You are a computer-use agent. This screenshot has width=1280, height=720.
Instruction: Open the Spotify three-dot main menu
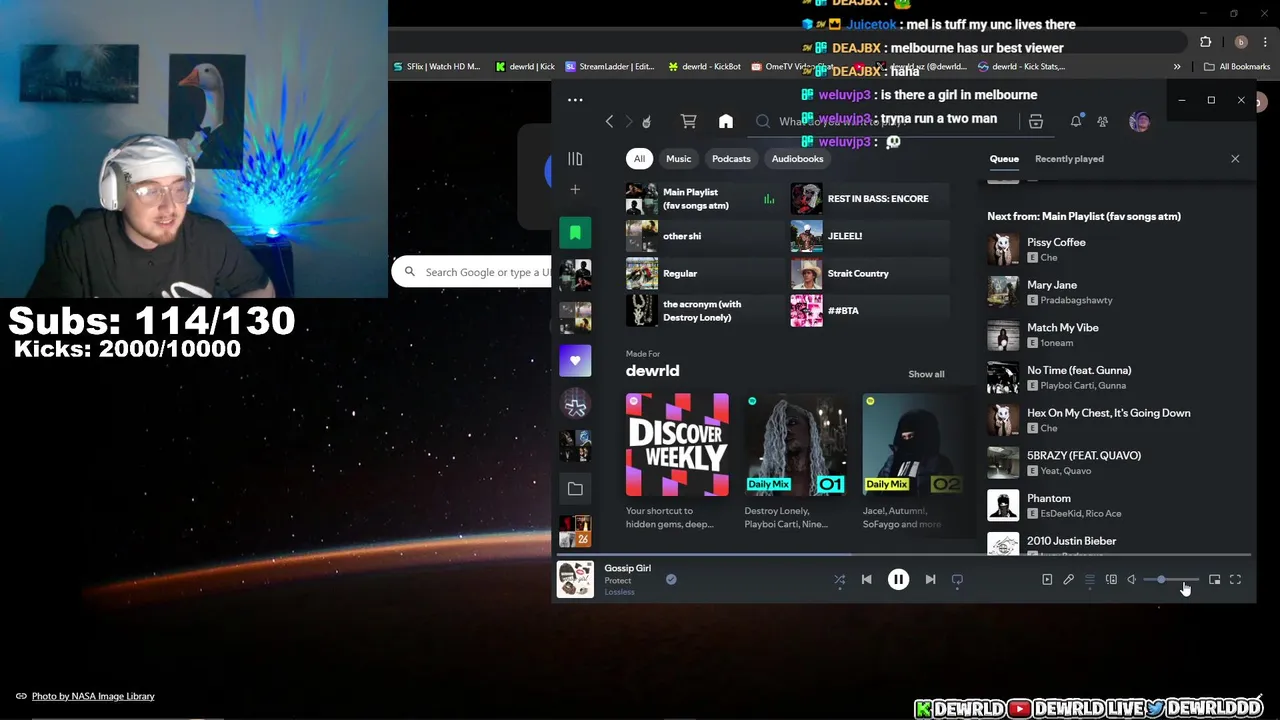575,100
